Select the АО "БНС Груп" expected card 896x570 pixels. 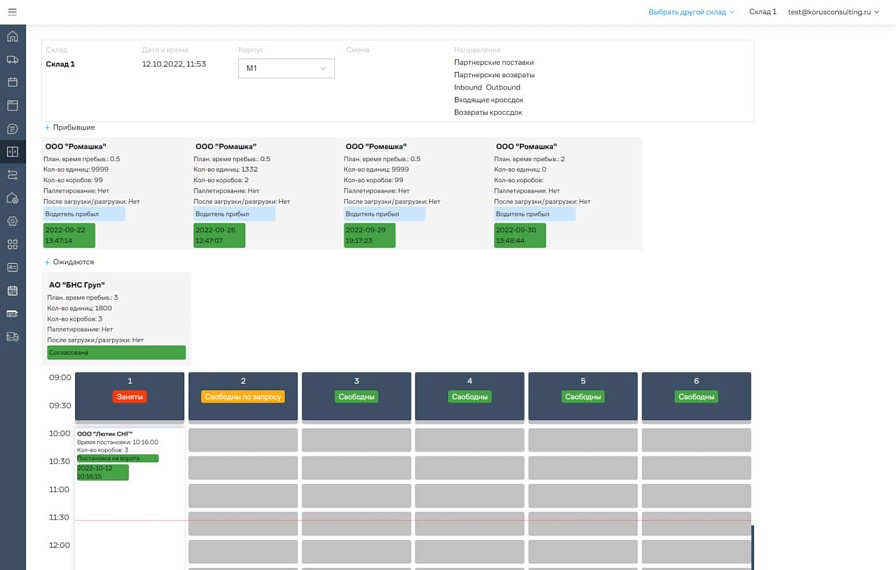tap(116, 310)
